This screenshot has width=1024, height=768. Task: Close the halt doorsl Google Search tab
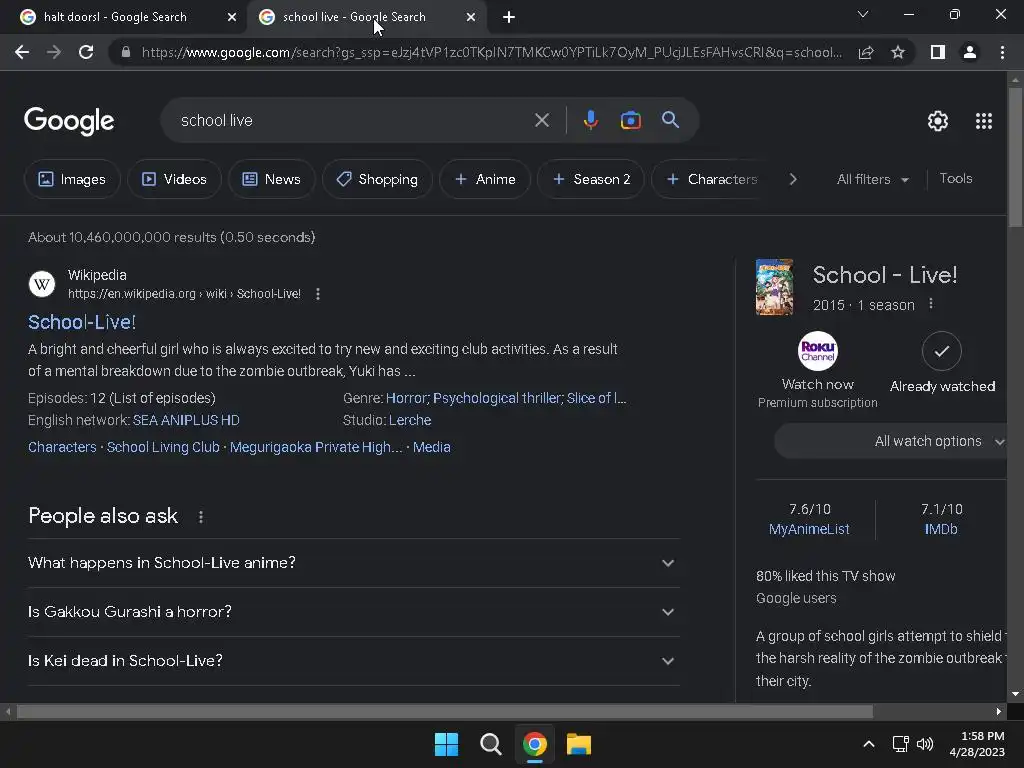[231, 18]
